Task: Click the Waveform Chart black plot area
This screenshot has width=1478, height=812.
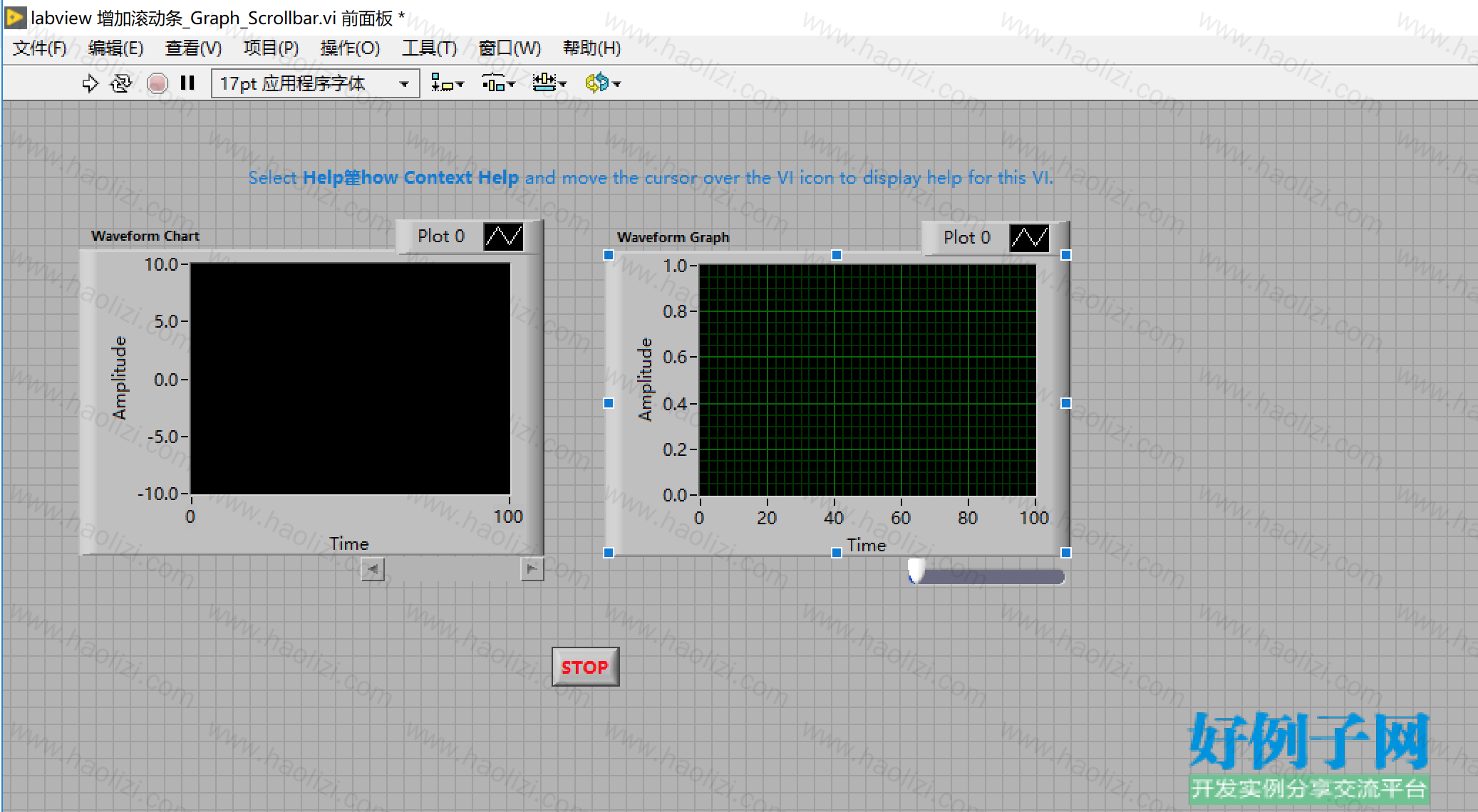Action: [x=351, y=379]
